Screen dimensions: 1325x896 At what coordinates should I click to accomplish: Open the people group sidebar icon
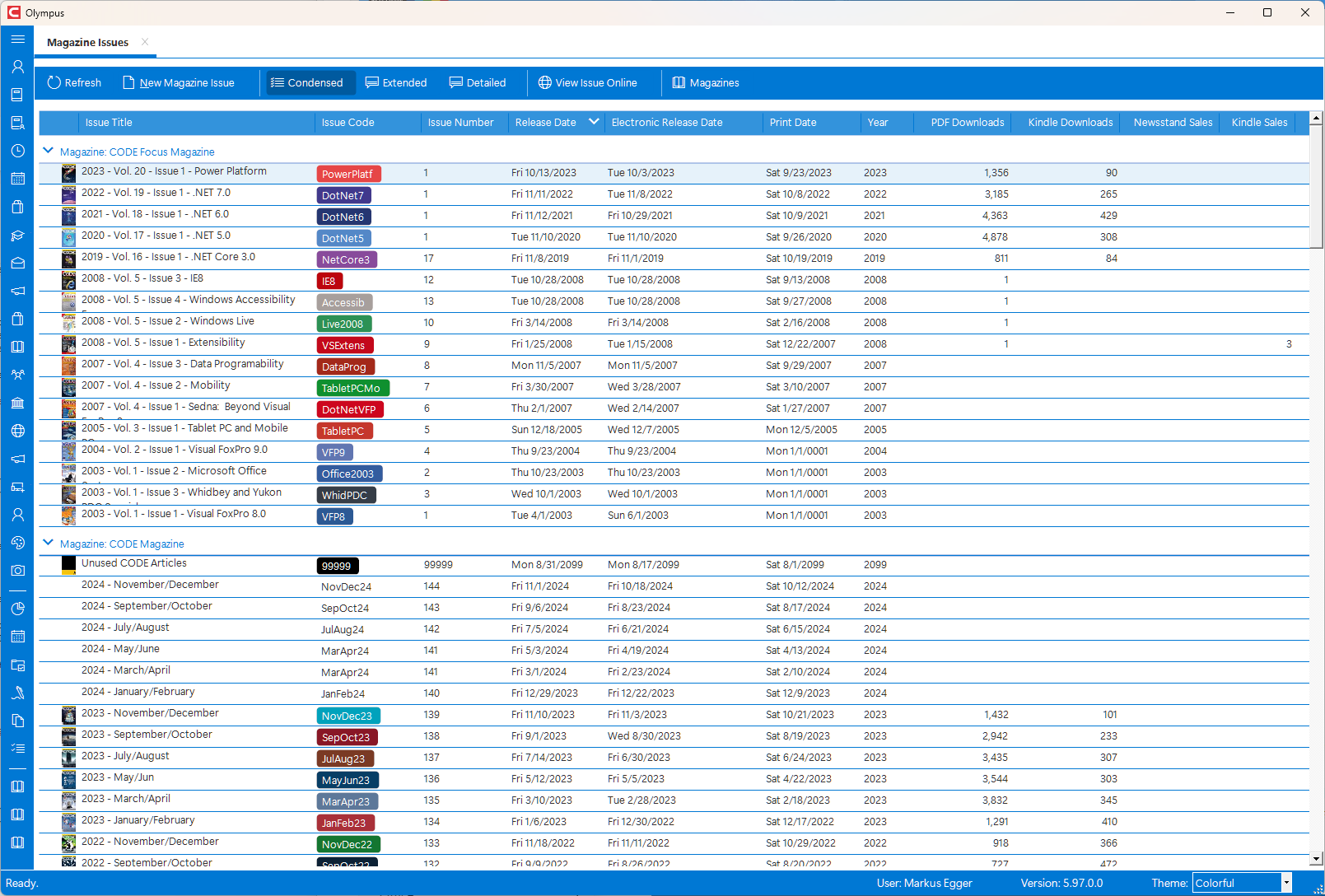(17, 375)
